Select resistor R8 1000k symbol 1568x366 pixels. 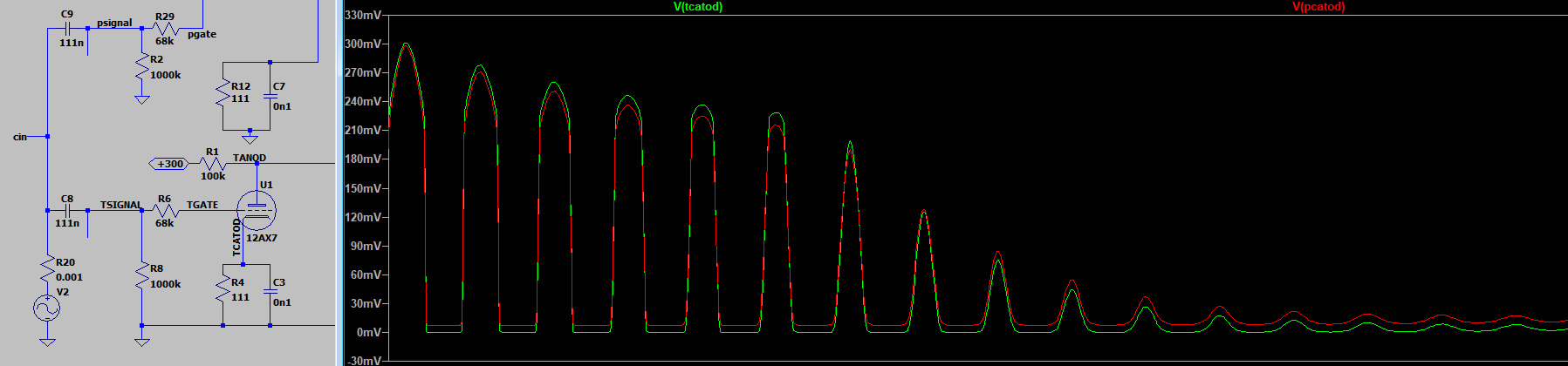coord(141,276)
